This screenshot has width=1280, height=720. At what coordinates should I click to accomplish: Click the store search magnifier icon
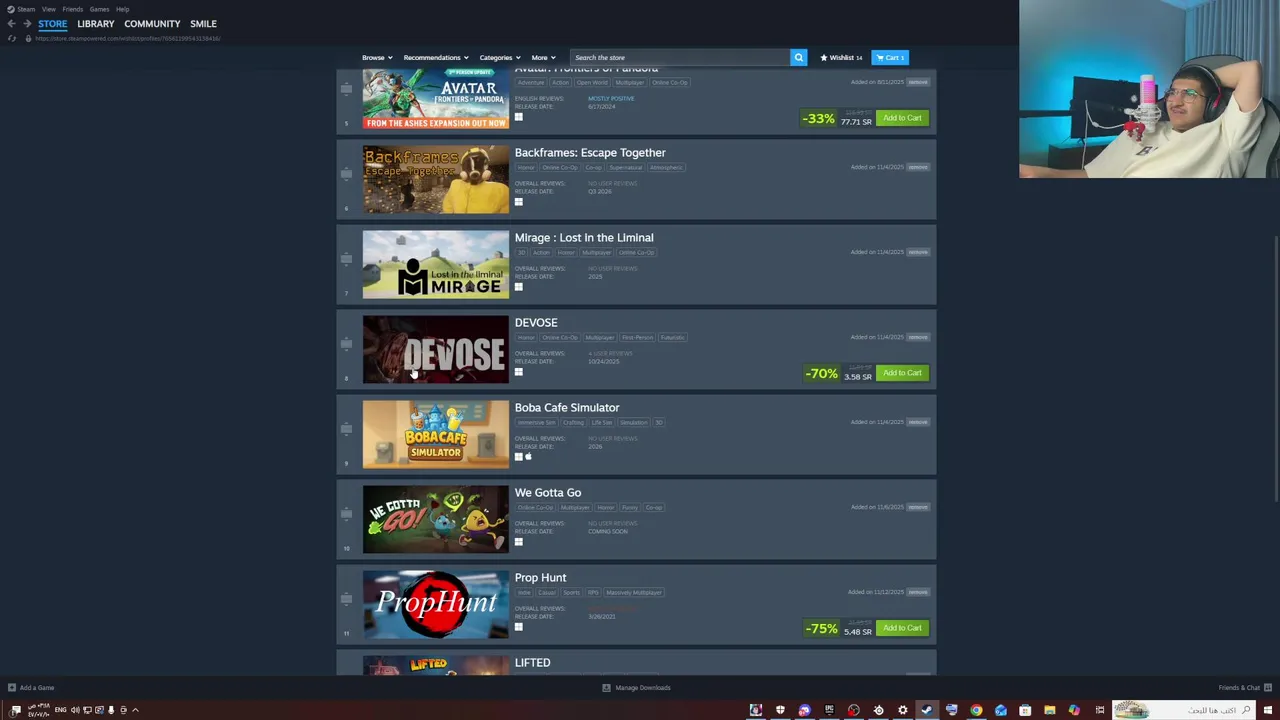tap(798, 58)
